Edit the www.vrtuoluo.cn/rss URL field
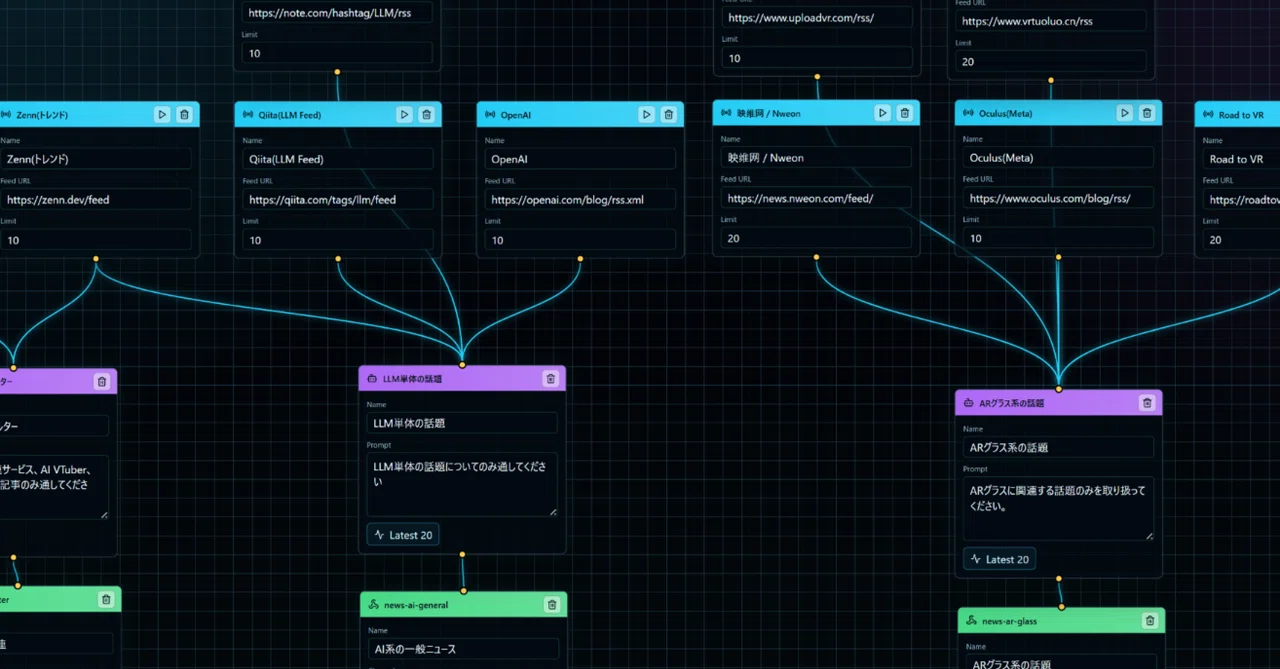Screen dimensions: 1280x669 pos(1051,21)
